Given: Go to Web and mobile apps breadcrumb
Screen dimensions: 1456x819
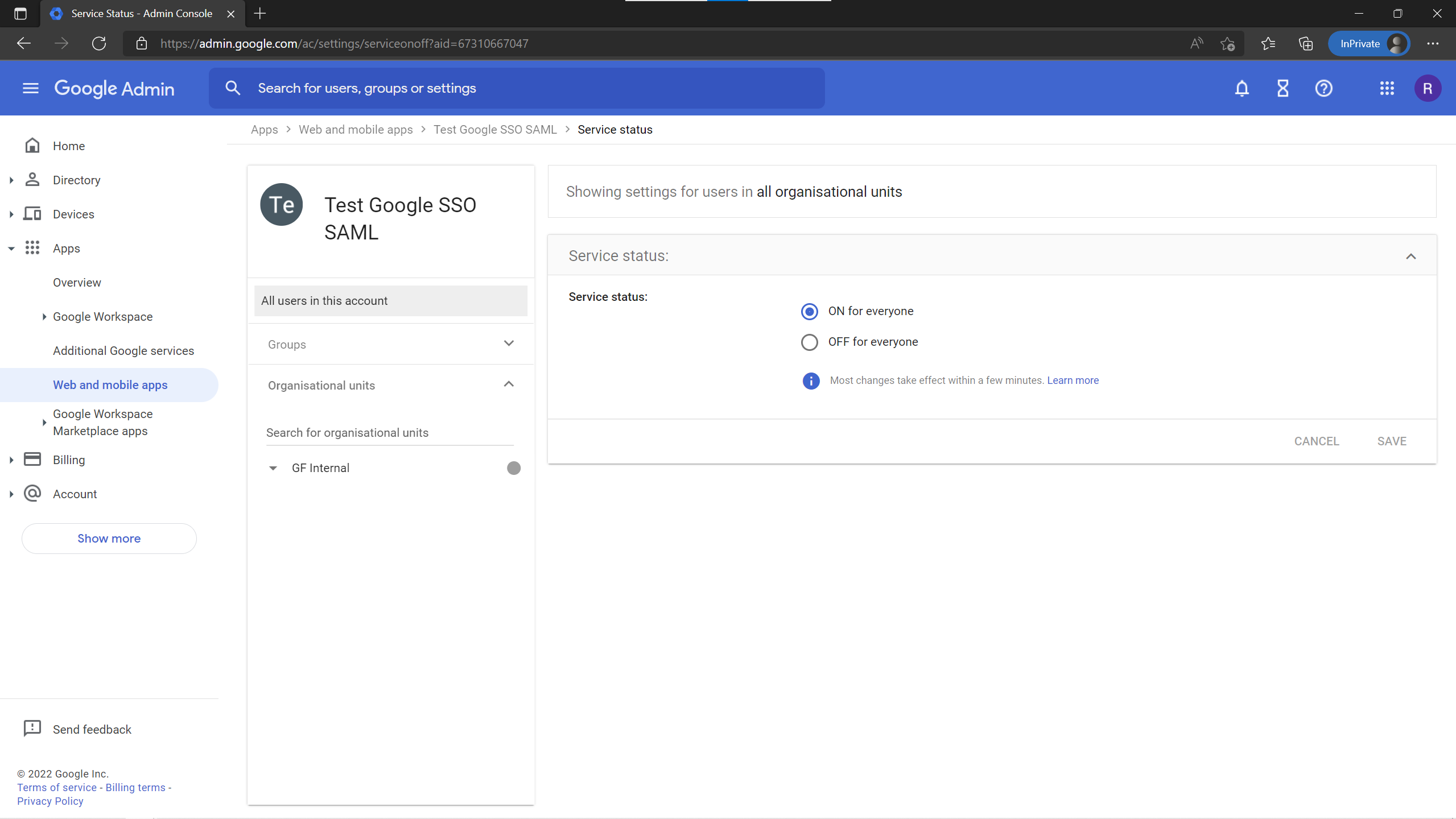Looking at the screenshot, I should click(356, 130).
